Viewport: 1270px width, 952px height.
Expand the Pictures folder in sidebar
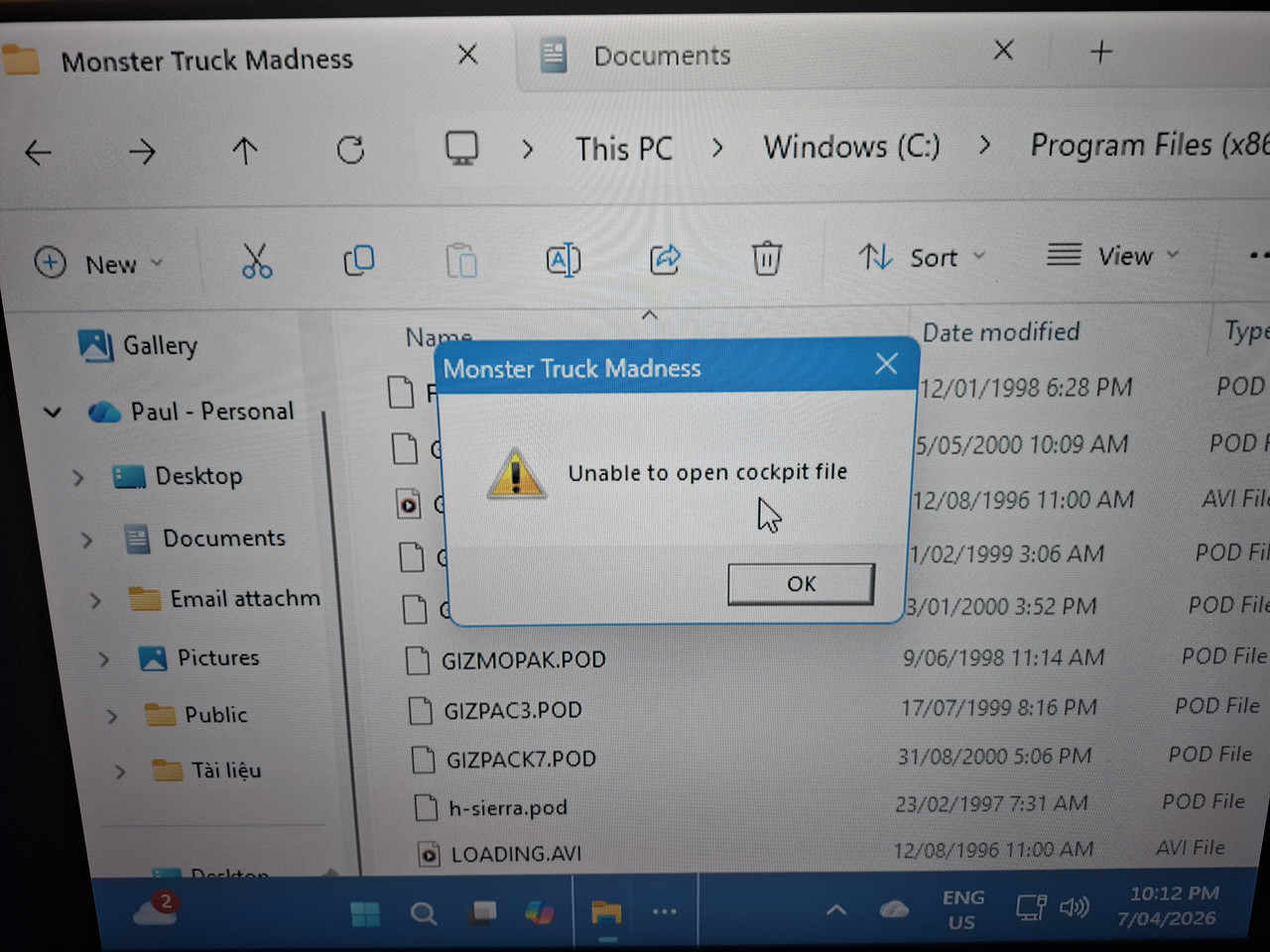click(104, 658)
